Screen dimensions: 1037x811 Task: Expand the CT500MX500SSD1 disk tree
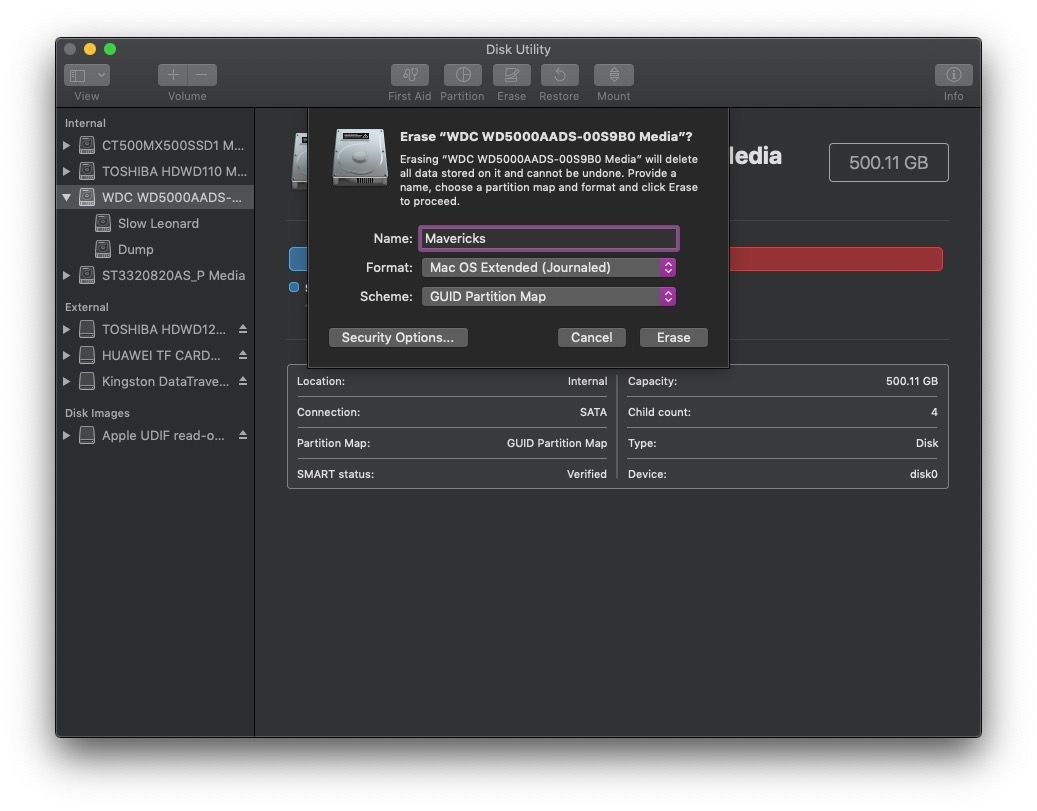67,145
